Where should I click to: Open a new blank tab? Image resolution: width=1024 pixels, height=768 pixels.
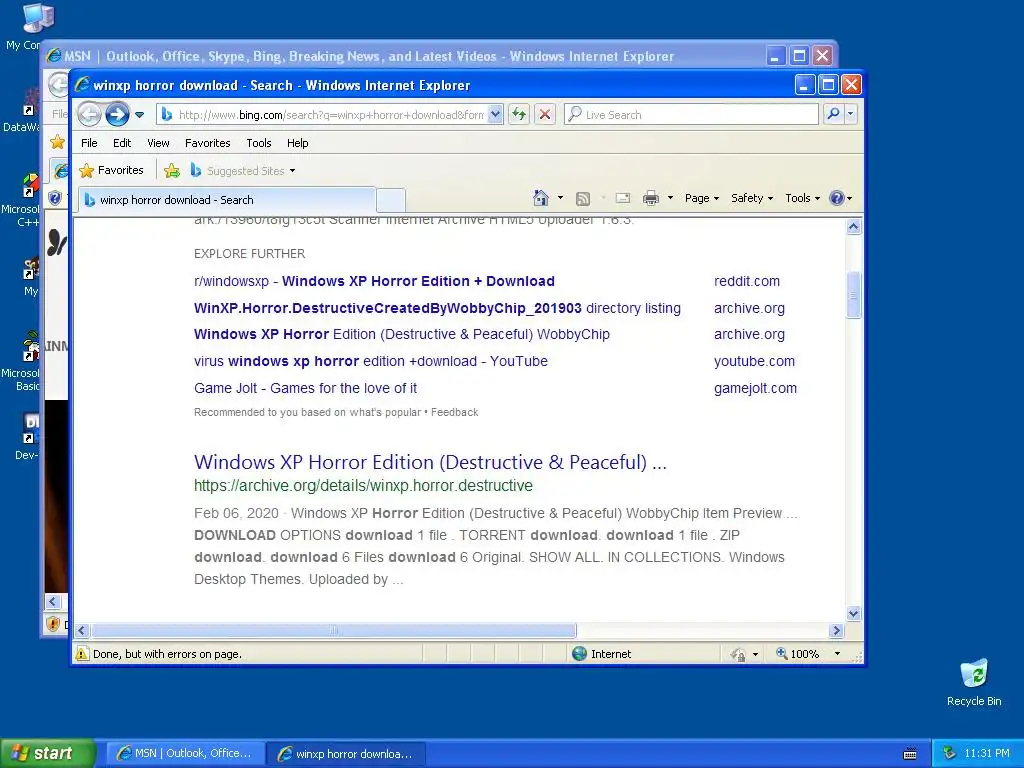(391, 200)
